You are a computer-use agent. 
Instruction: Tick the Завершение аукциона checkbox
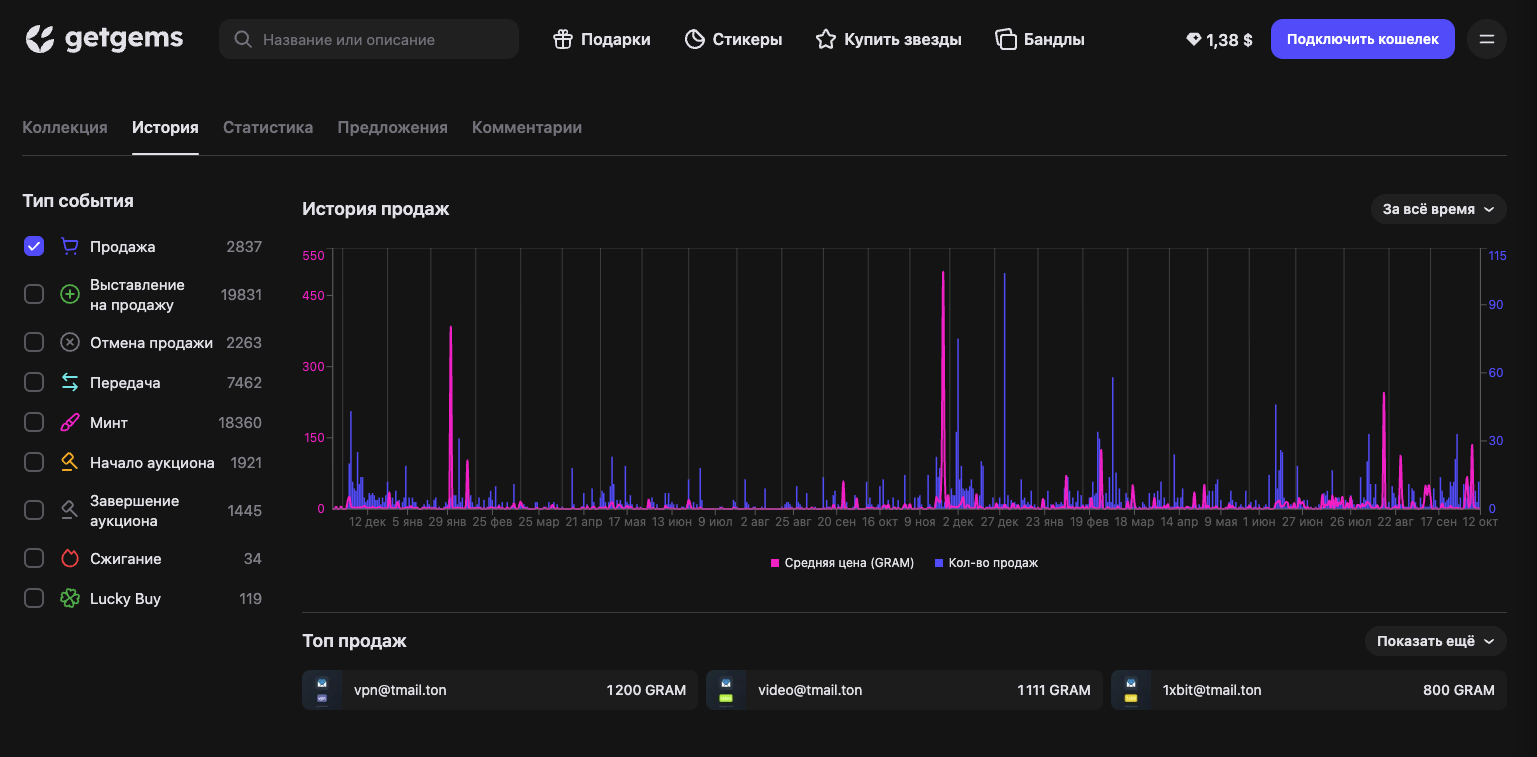[34, 510]
